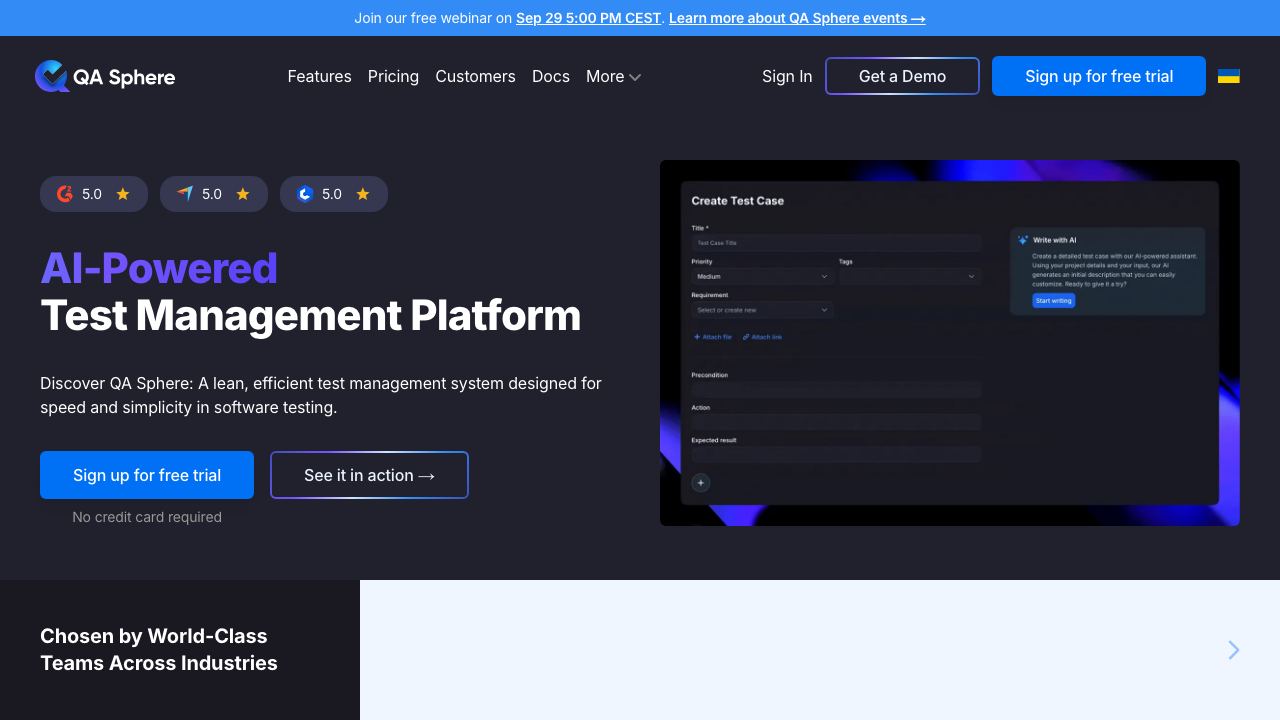Screen dimensions: 1280x720
Task: Open the G2 5.0 rating badge
Action: tap(94, 194)
